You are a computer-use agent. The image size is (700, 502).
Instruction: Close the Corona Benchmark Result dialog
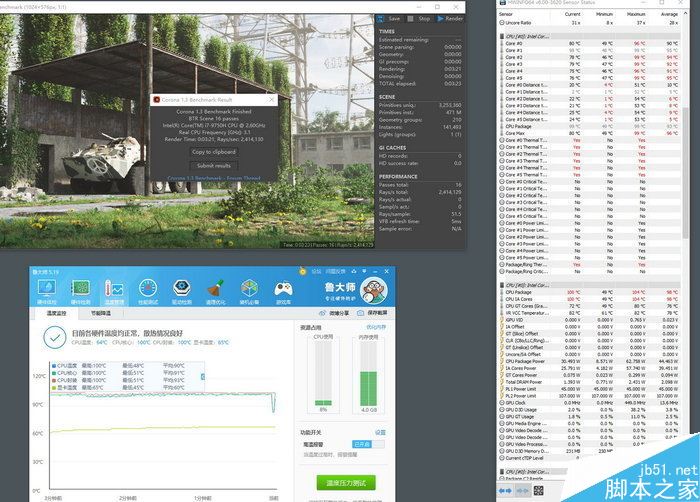(x=271, y=100)
